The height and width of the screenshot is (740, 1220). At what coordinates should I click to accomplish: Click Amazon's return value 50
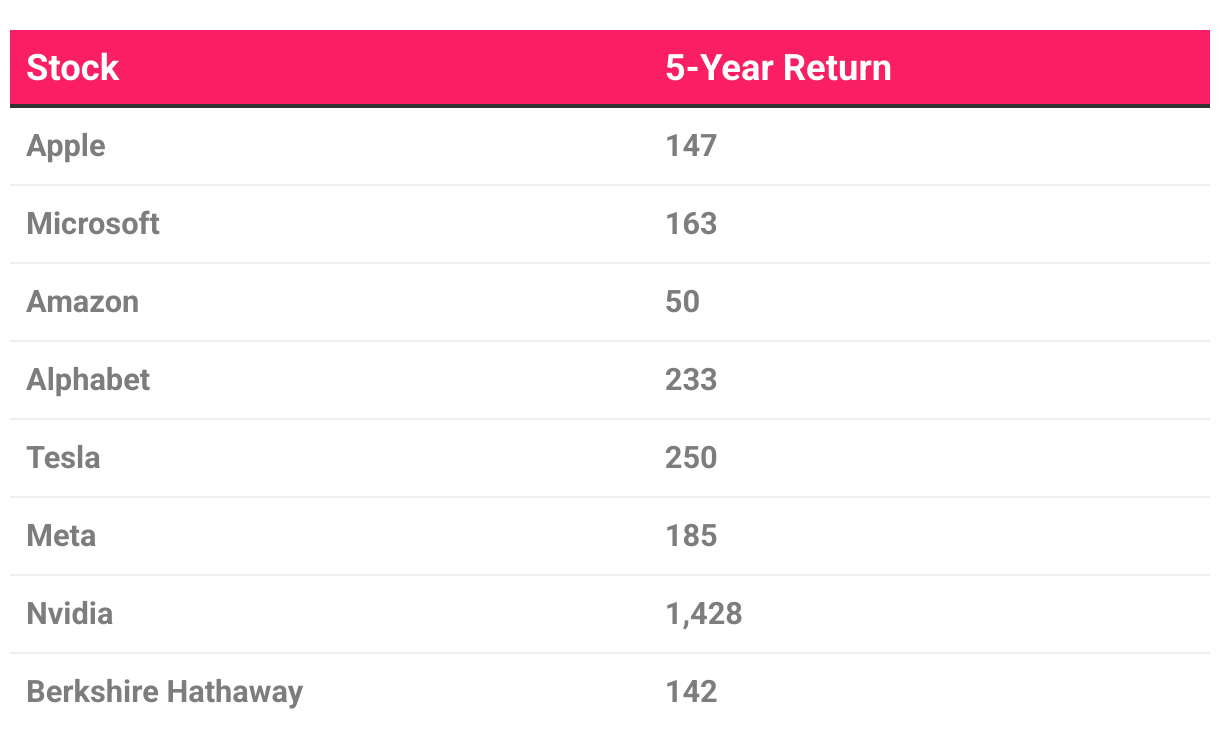(x=682, y=301)
